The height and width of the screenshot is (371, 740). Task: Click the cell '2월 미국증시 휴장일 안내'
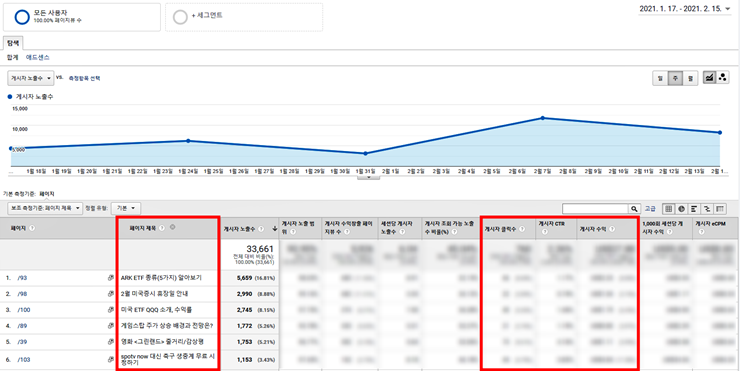tap(154, 294)
